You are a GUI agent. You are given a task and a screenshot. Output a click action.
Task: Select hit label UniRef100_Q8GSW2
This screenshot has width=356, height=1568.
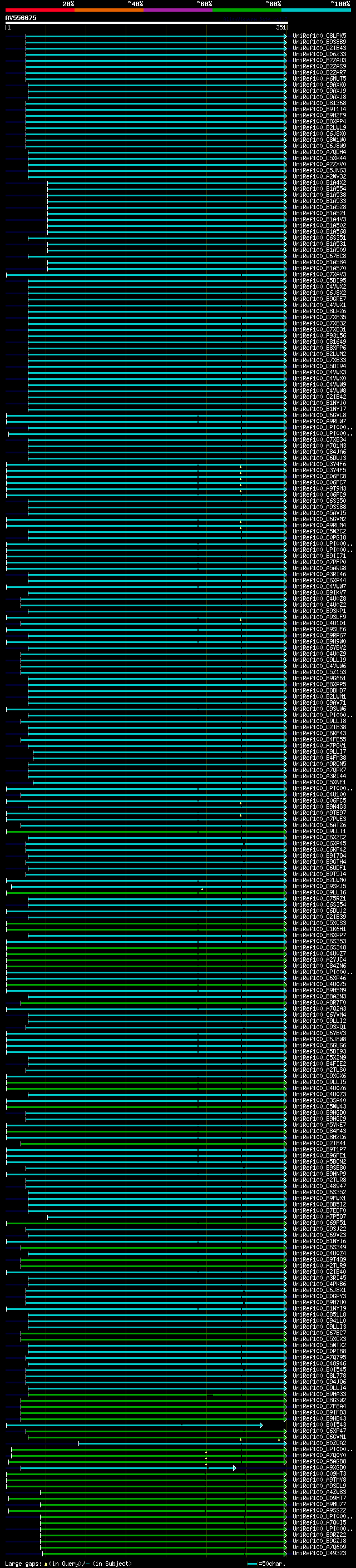319,1400
